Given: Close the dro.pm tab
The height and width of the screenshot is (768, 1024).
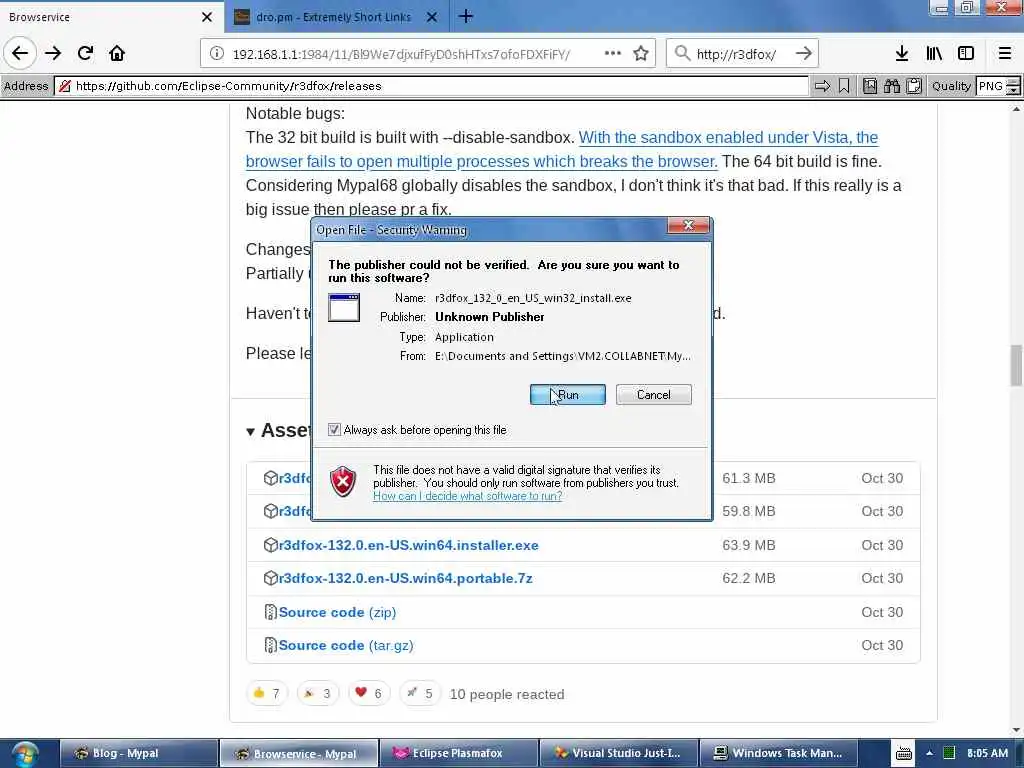Looking at the screenshot, I should point(432,17).
